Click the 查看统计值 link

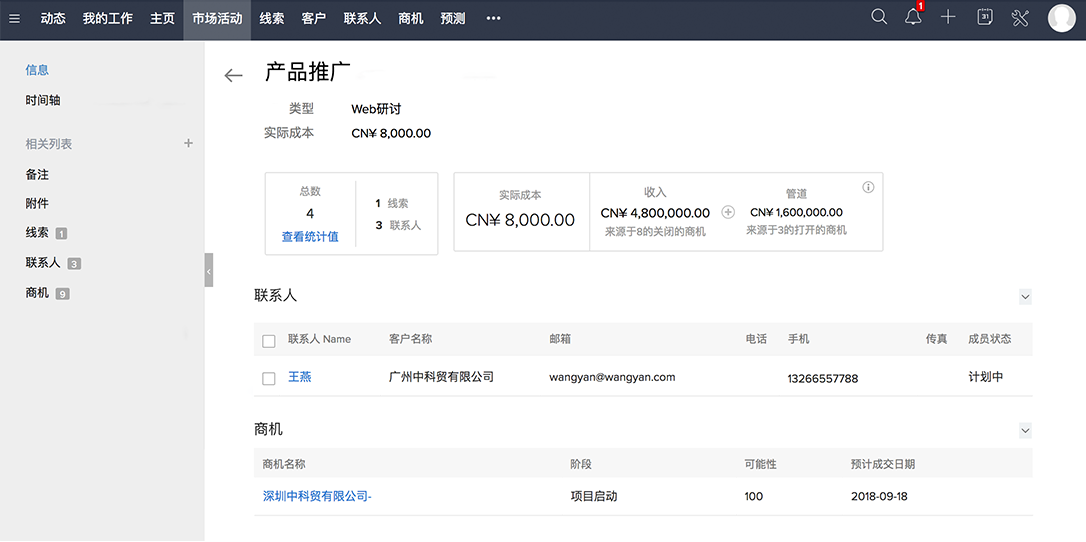coord(310,237)
